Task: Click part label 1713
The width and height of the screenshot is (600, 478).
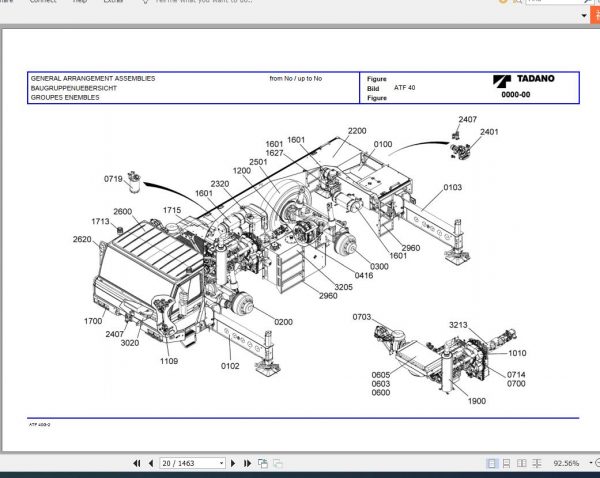Action: [100, 221]
